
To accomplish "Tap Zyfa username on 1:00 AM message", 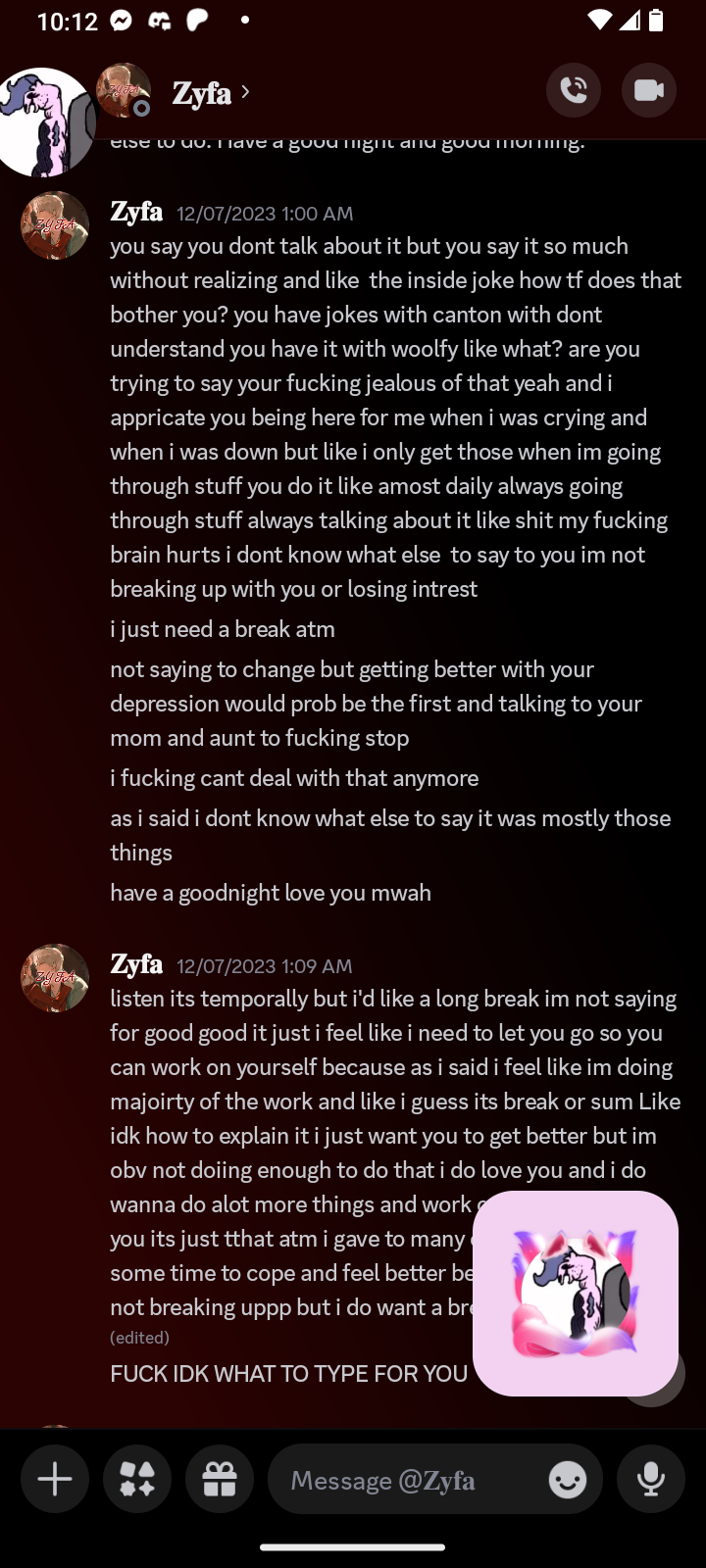I will [x=136, y=212].
